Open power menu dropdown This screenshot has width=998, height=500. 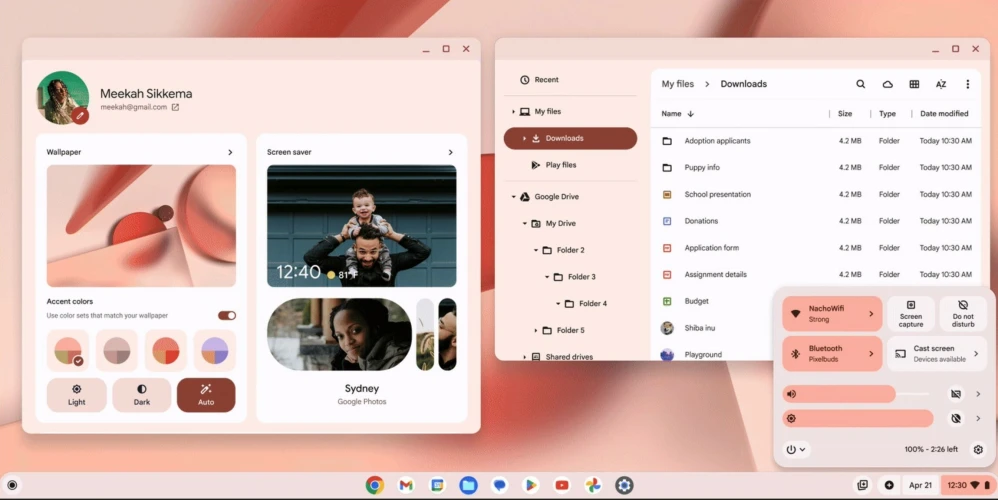coord(796,450)
